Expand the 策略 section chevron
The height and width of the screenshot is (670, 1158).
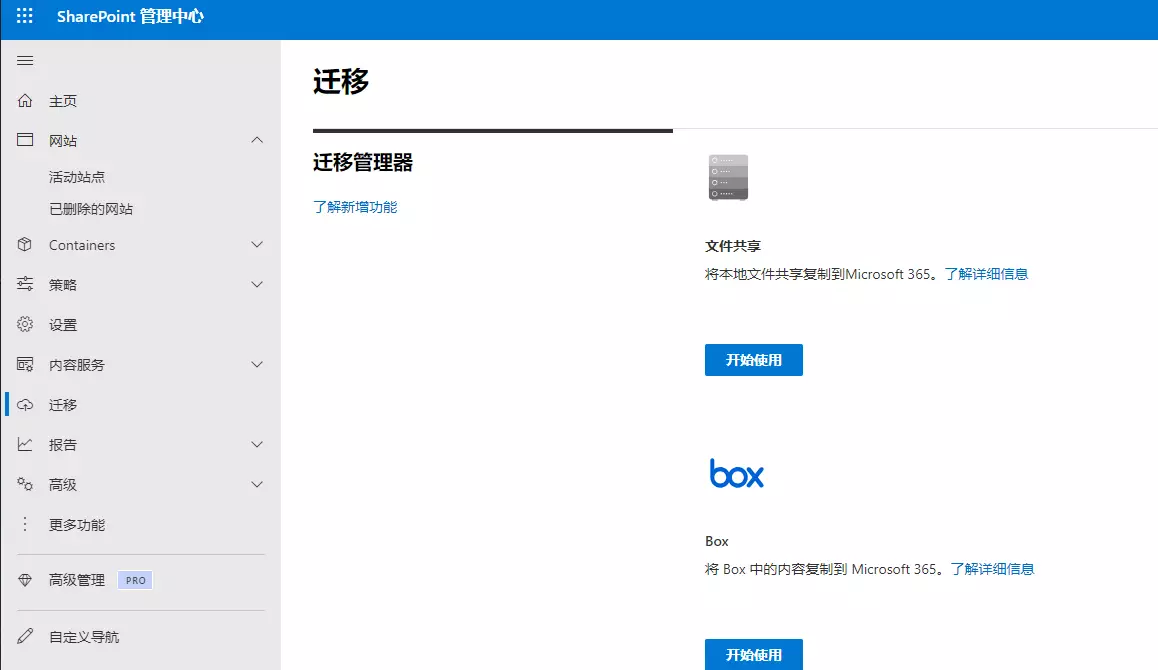click(257, 284)
